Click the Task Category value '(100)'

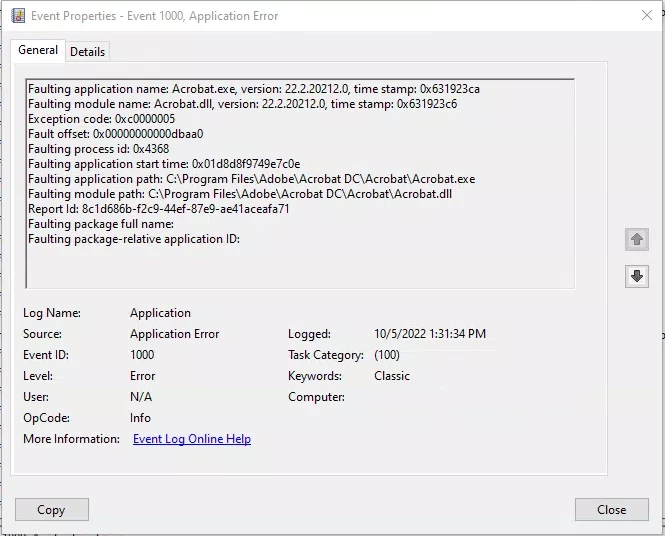[387, 355]
